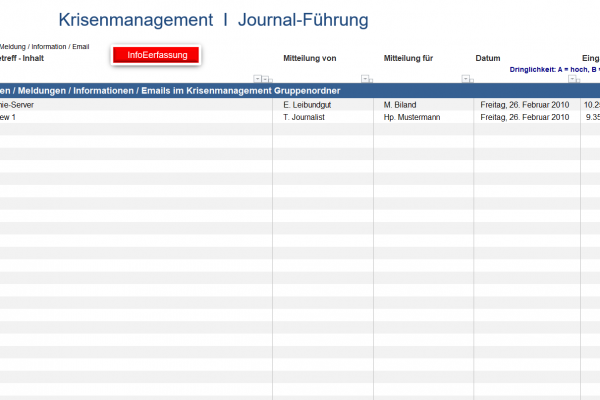Image resolution: width=600 pixels, height=400 pixels.
Task: Click the Mitteilung für column header
Action: pyautogui.click(x=408, y=58)
